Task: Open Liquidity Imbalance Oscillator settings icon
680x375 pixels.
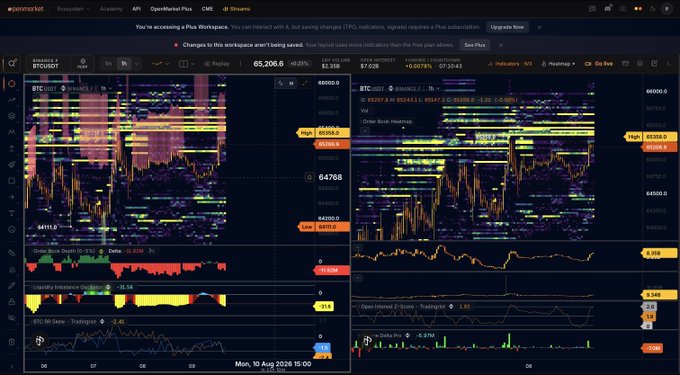Action: tap(108, 287)
